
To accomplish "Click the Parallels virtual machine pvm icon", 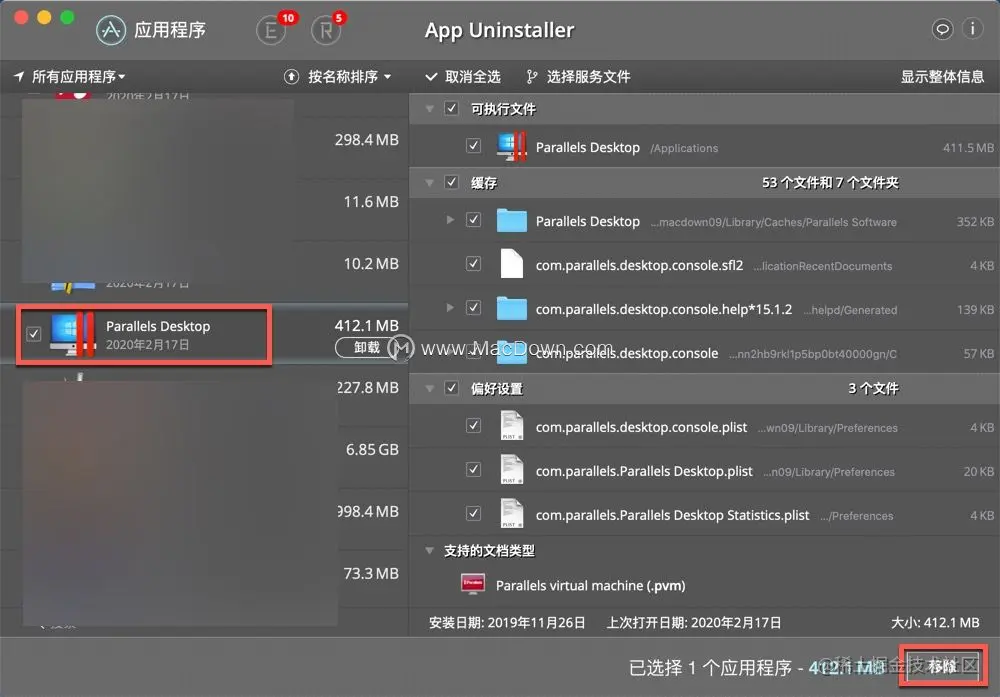I will (473, 584).
